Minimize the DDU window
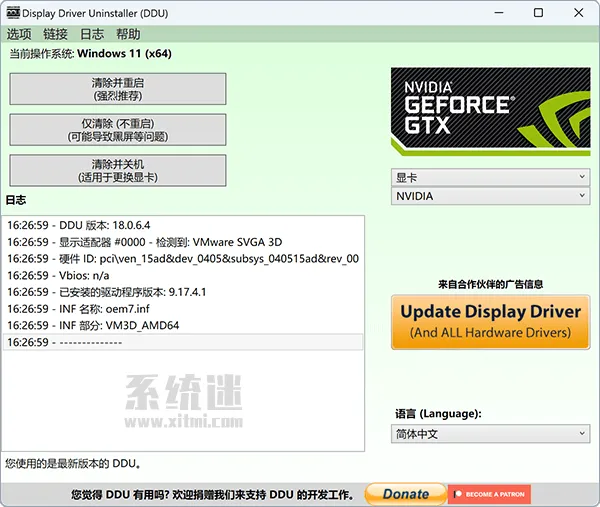 (499, 13)
